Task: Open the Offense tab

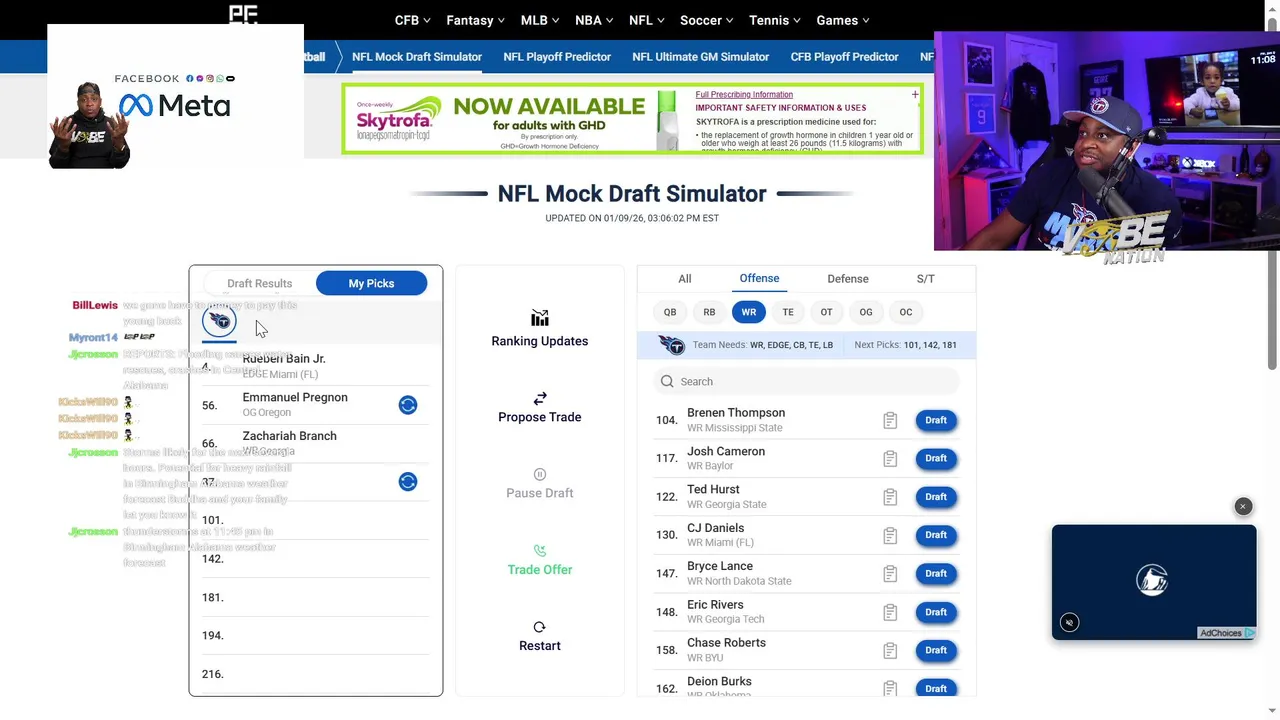Action: tap(759, 279)
